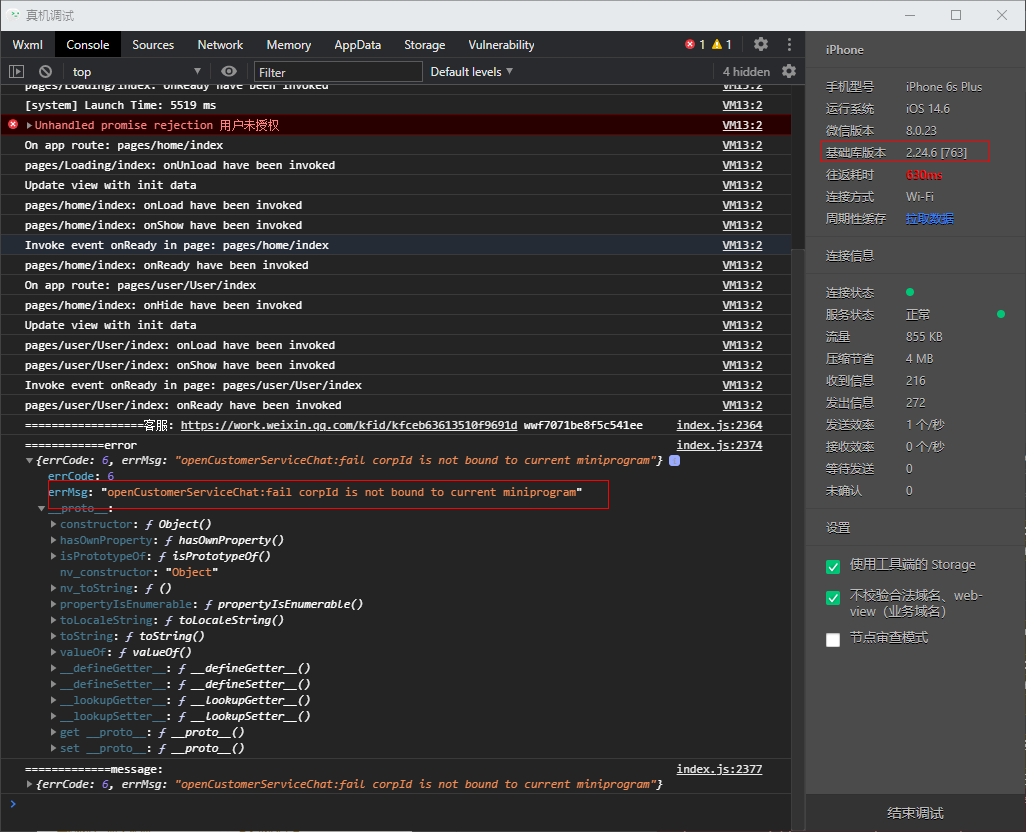Maximize the 真机调试 window
The width and height of the screenshot is (1026, 832).
(956, 15)
